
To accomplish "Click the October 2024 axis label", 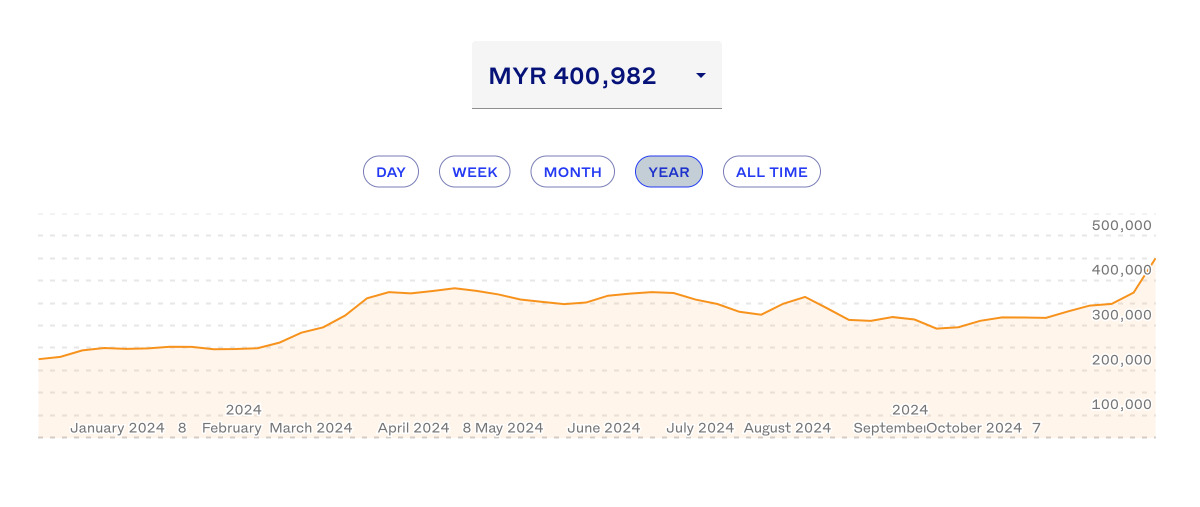I will (975, 428).
